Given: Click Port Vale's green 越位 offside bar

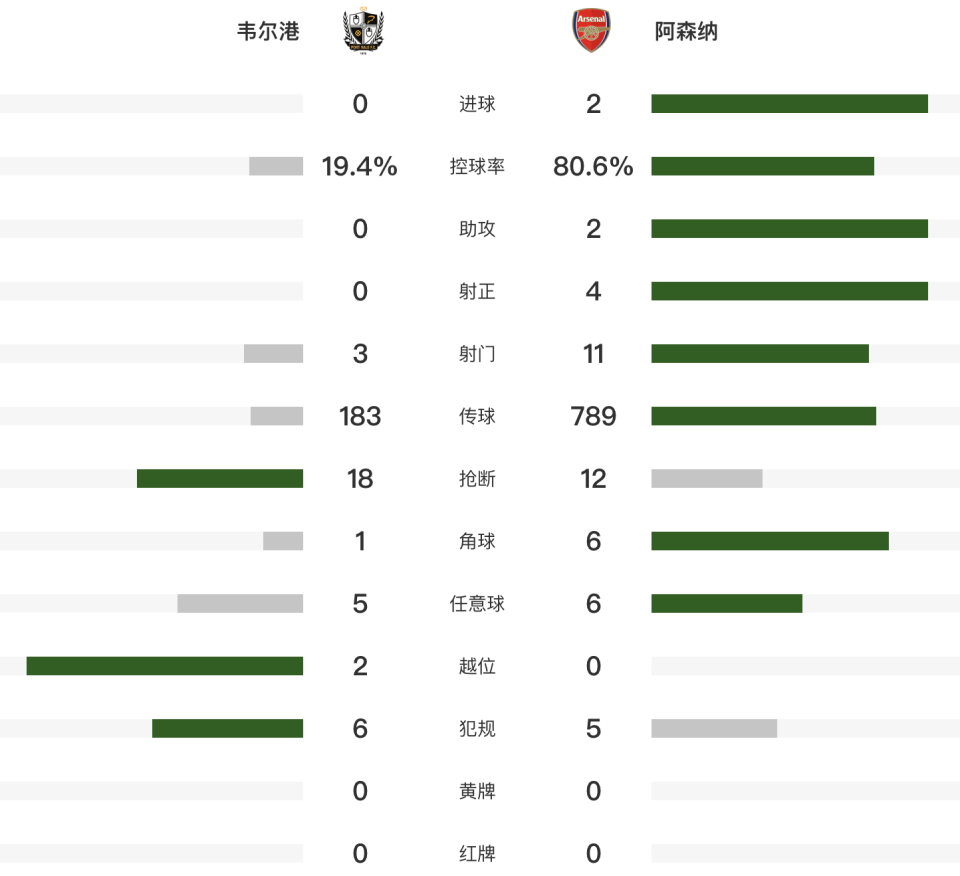Looking at the screenshot, I should click(165, 666).
